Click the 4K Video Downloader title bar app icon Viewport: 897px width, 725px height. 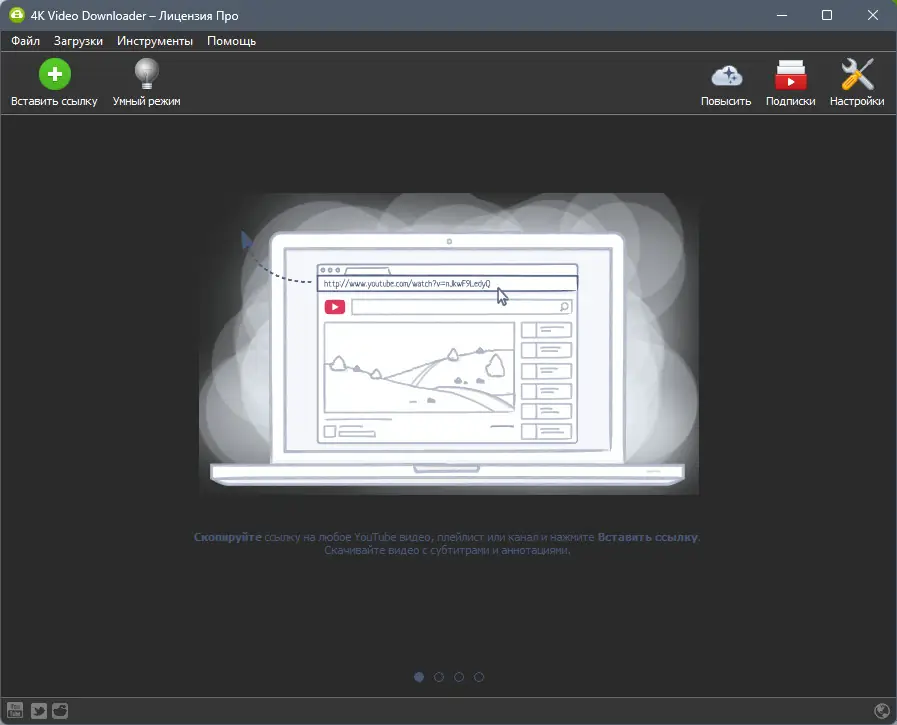click(x=17, y=15)
